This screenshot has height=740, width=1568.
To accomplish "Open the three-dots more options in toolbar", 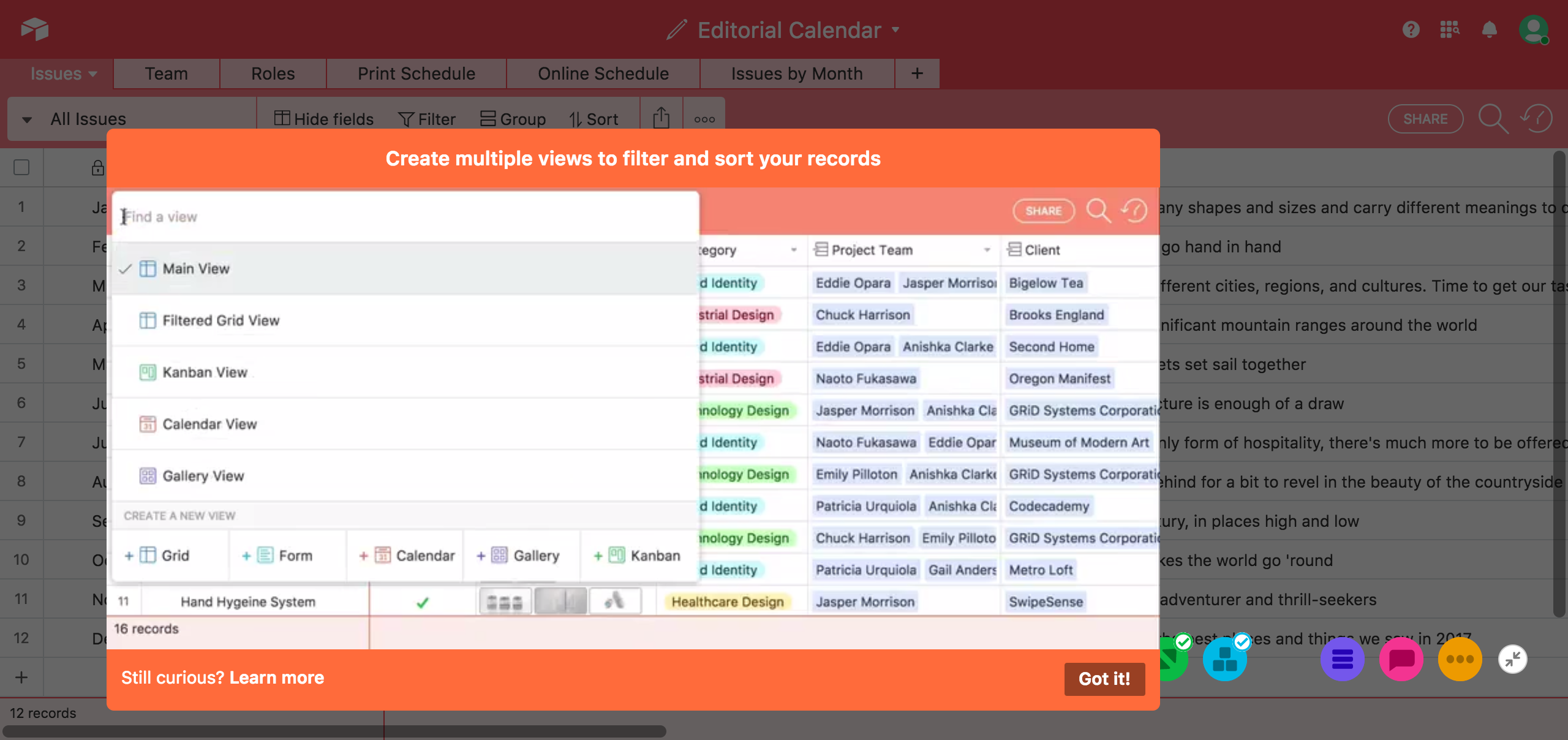I will (x=704, y=119).
